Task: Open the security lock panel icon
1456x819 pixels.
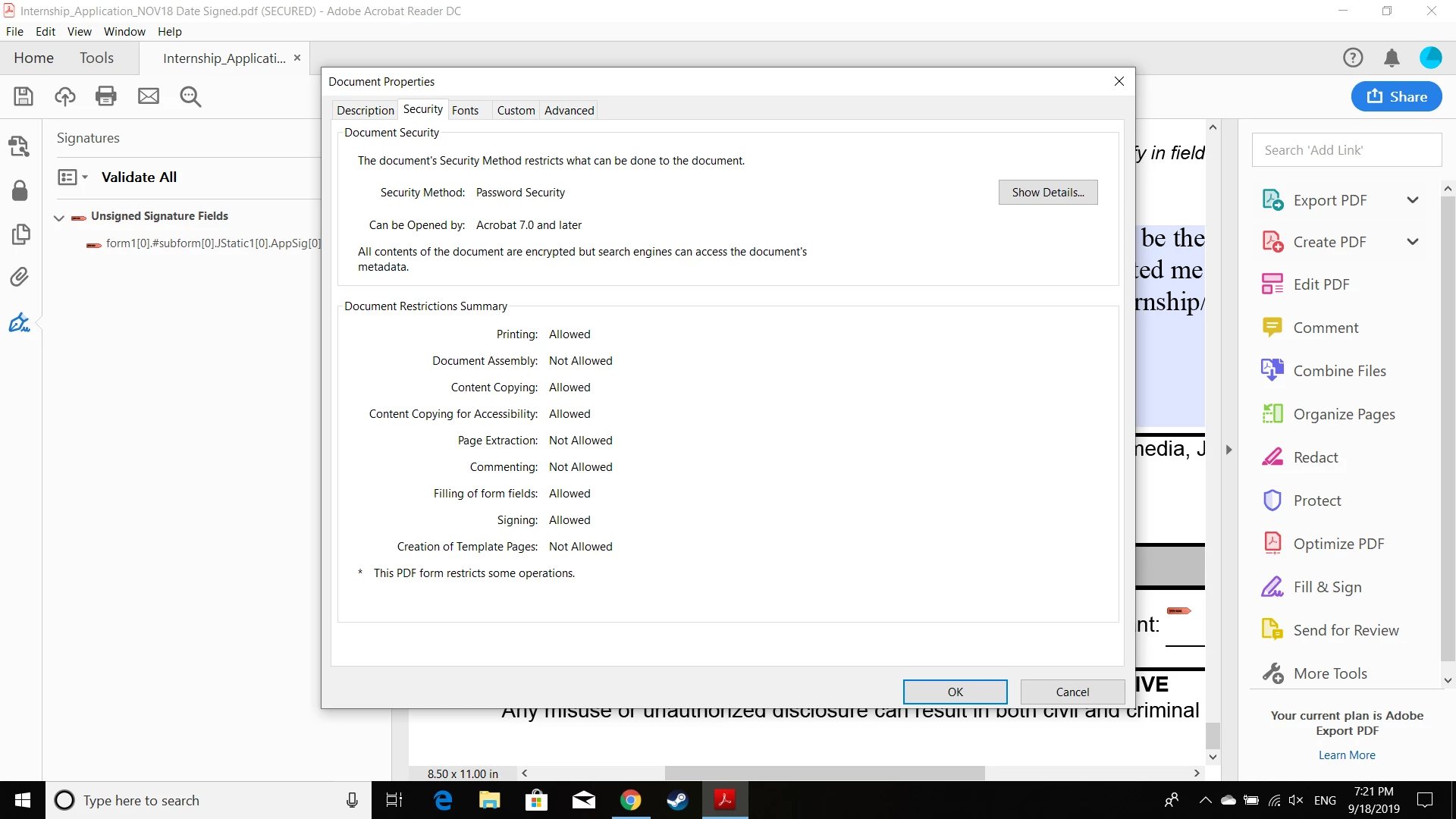Action: click(x=20, y=190)
